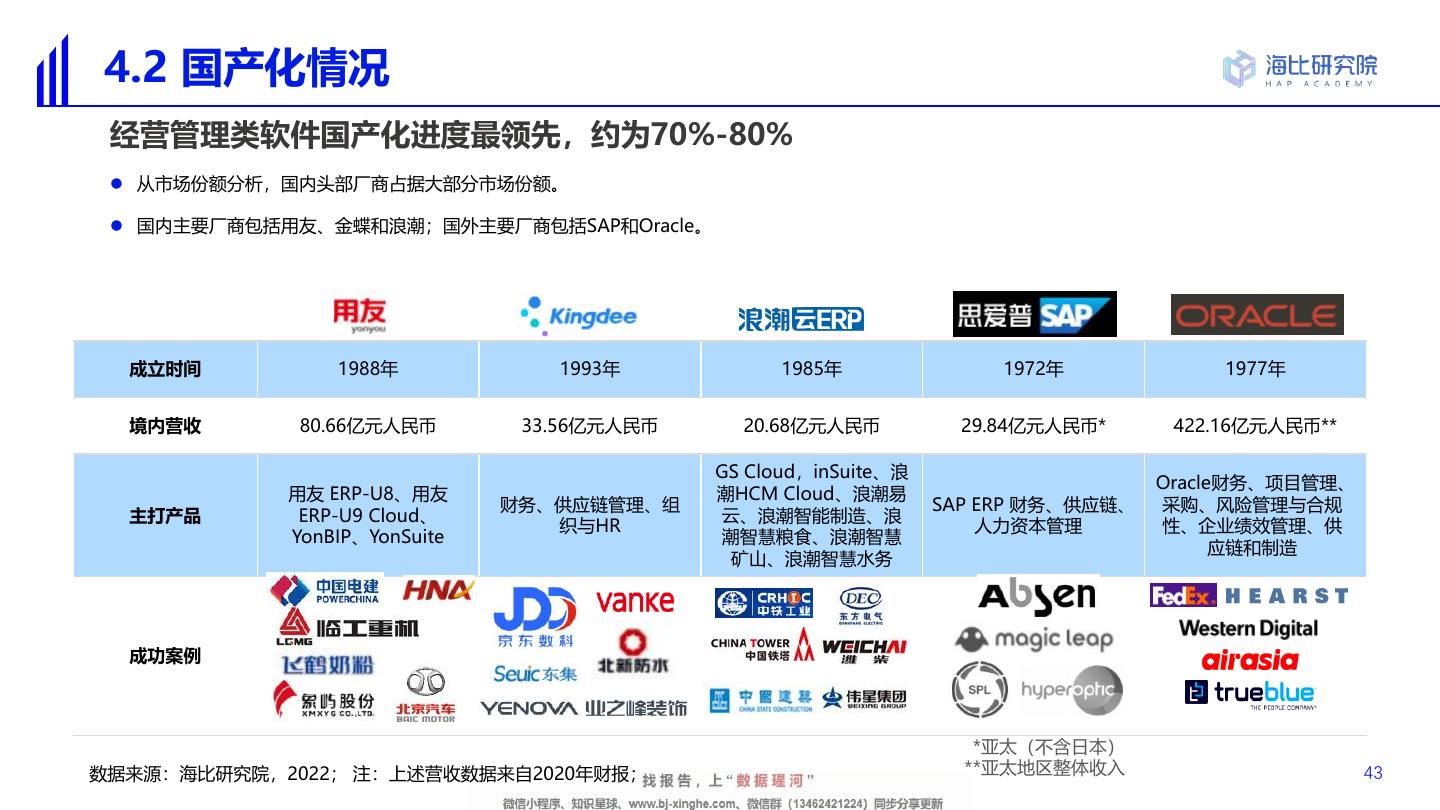Click the Kingdee logo in the header row
1440x810 pixels.
point(578,314)
